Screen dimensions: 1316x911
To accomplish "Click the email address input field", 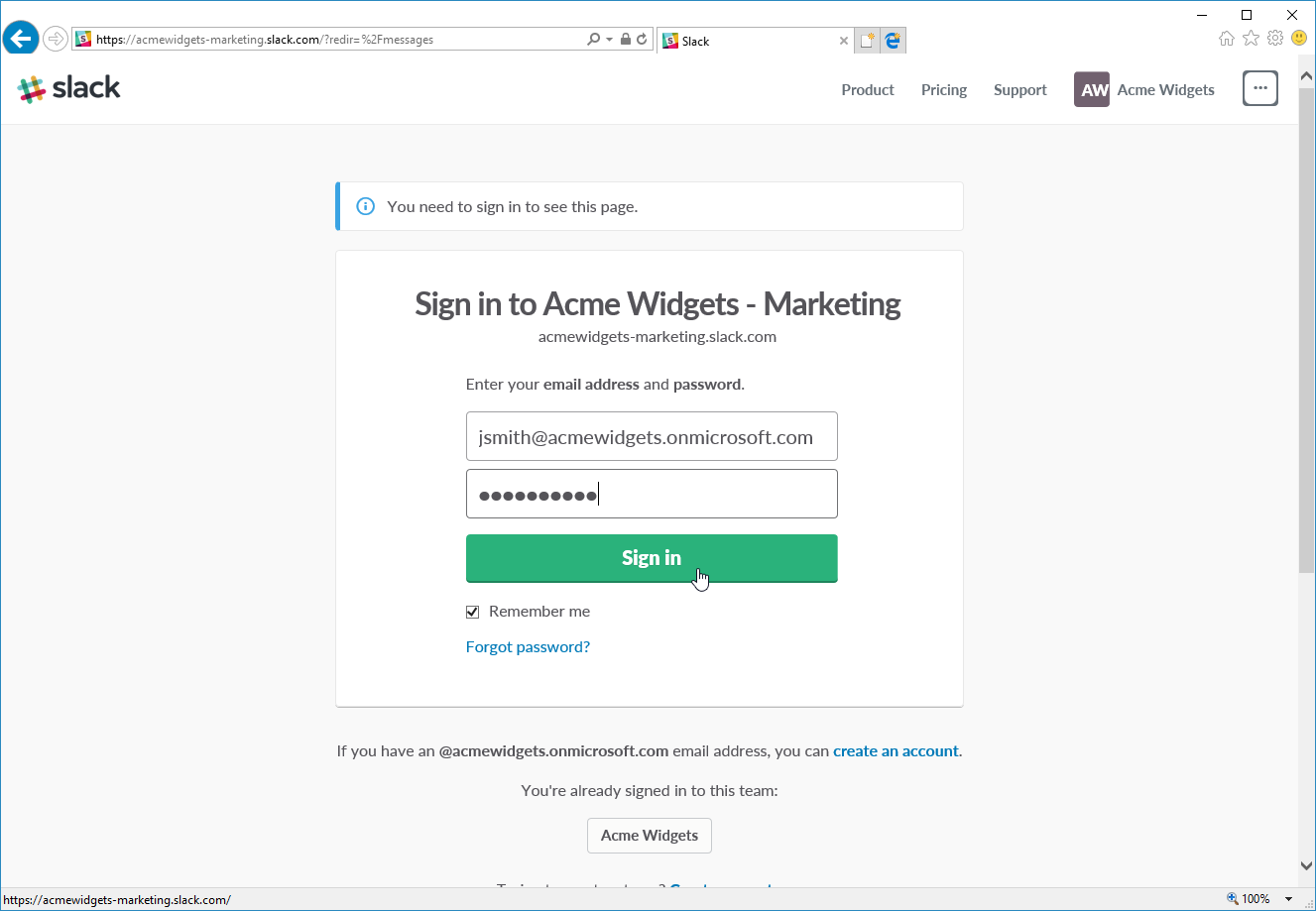I will 652,436.
